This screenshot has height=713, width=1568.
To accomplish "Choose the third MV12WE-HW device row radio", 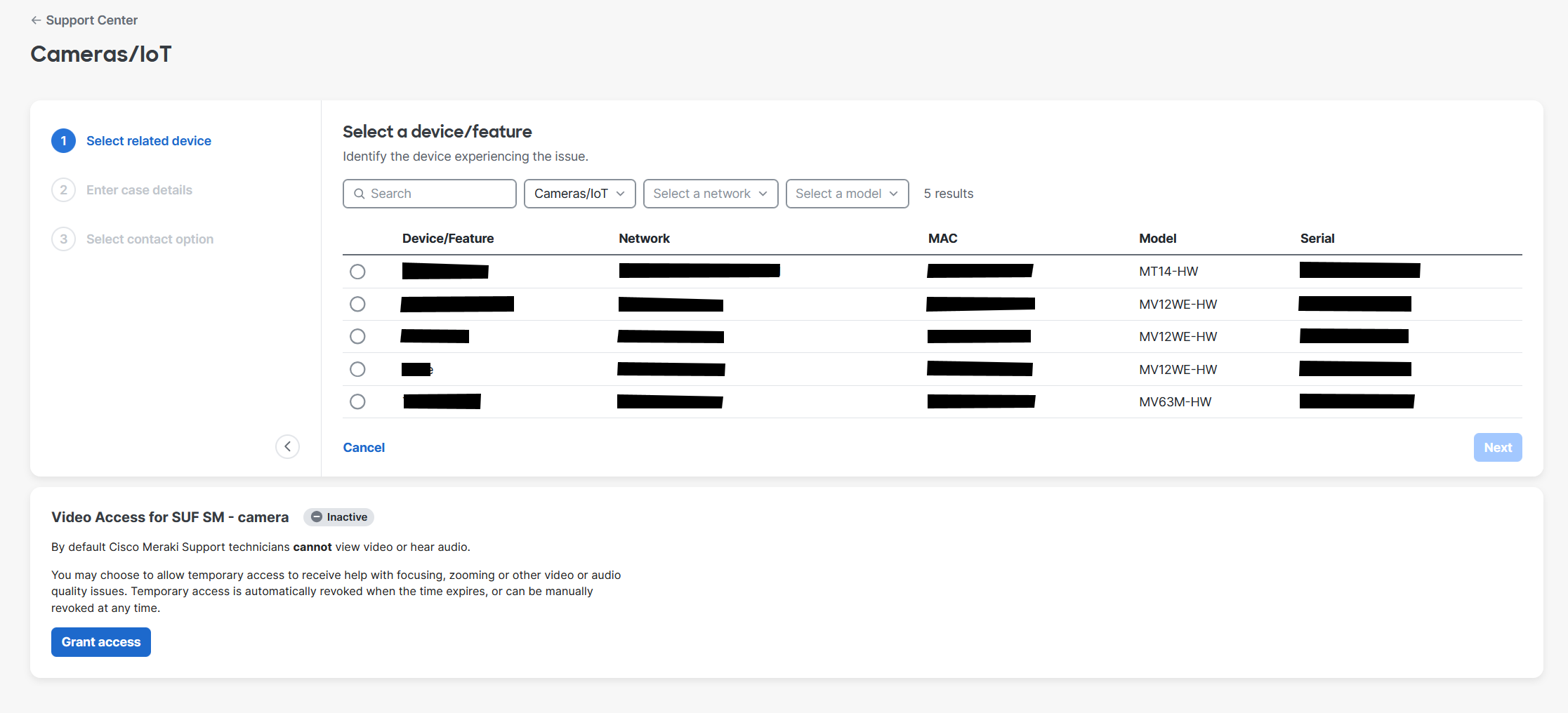I will tap(357, 369).
